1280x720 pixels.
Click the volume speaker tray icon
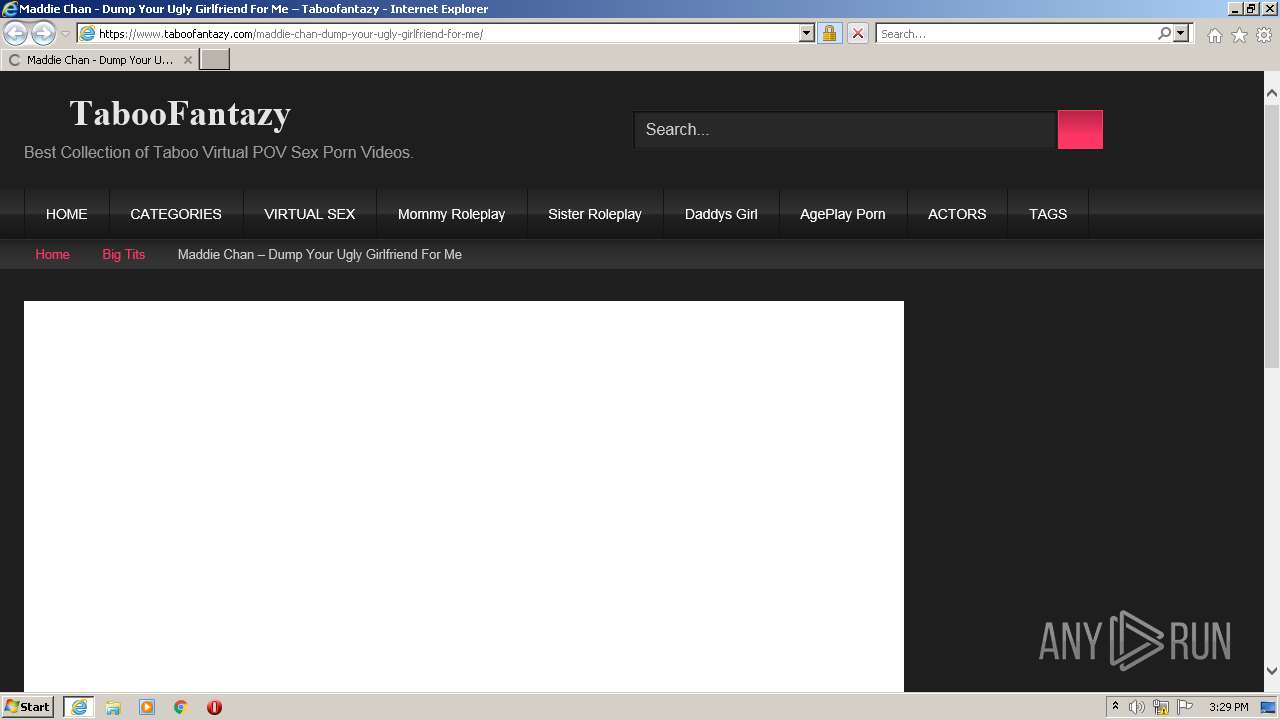[1137, 707]
